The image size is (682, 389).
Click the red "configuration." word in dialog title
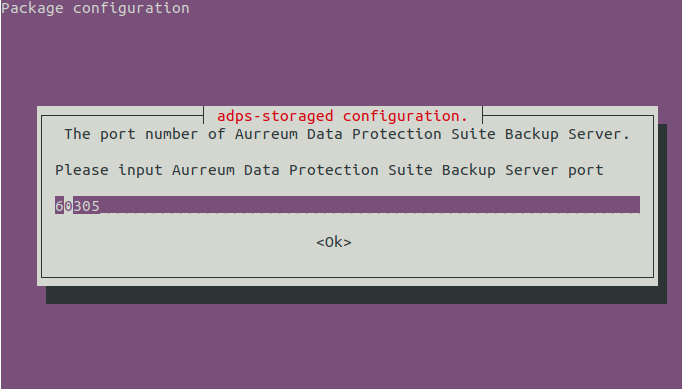pyautogui.click(x=405, y=116)
